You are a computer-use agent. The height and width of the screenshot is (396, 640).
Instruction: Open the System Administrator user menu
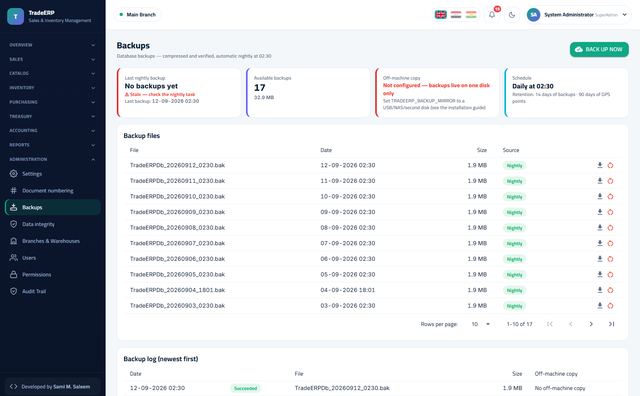(x=577, y=15)
